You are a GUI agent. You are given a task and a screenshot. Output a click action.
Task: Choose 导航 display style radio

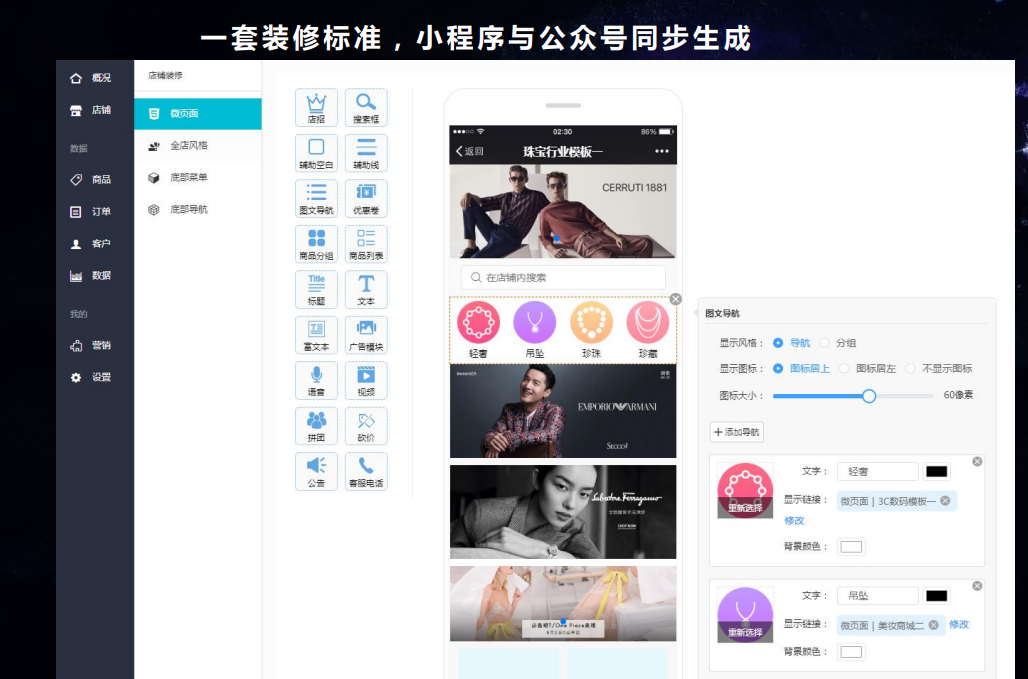click(778, 343)
